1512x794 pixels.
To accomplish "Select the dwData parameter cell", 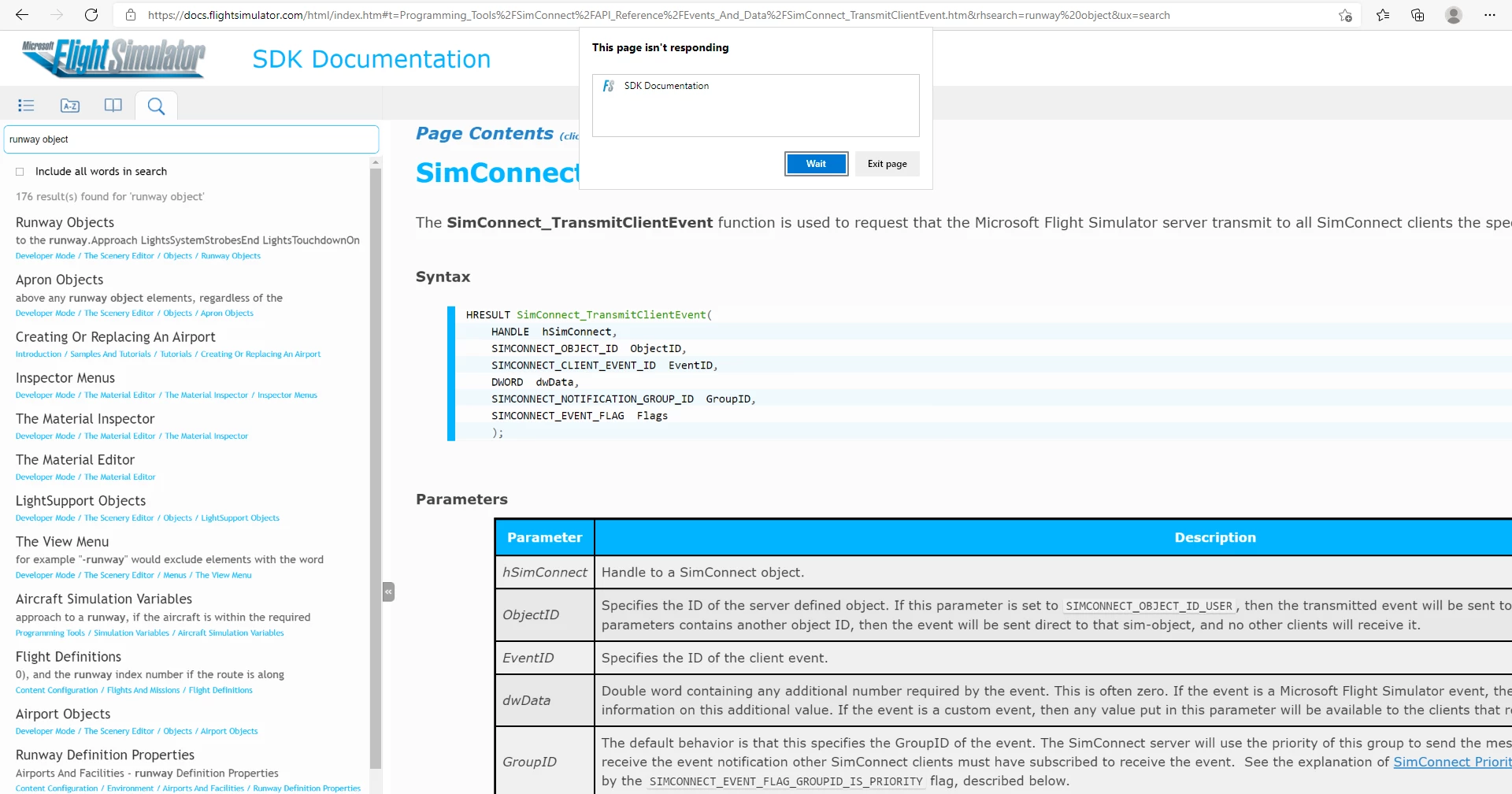I will point(544,700).
